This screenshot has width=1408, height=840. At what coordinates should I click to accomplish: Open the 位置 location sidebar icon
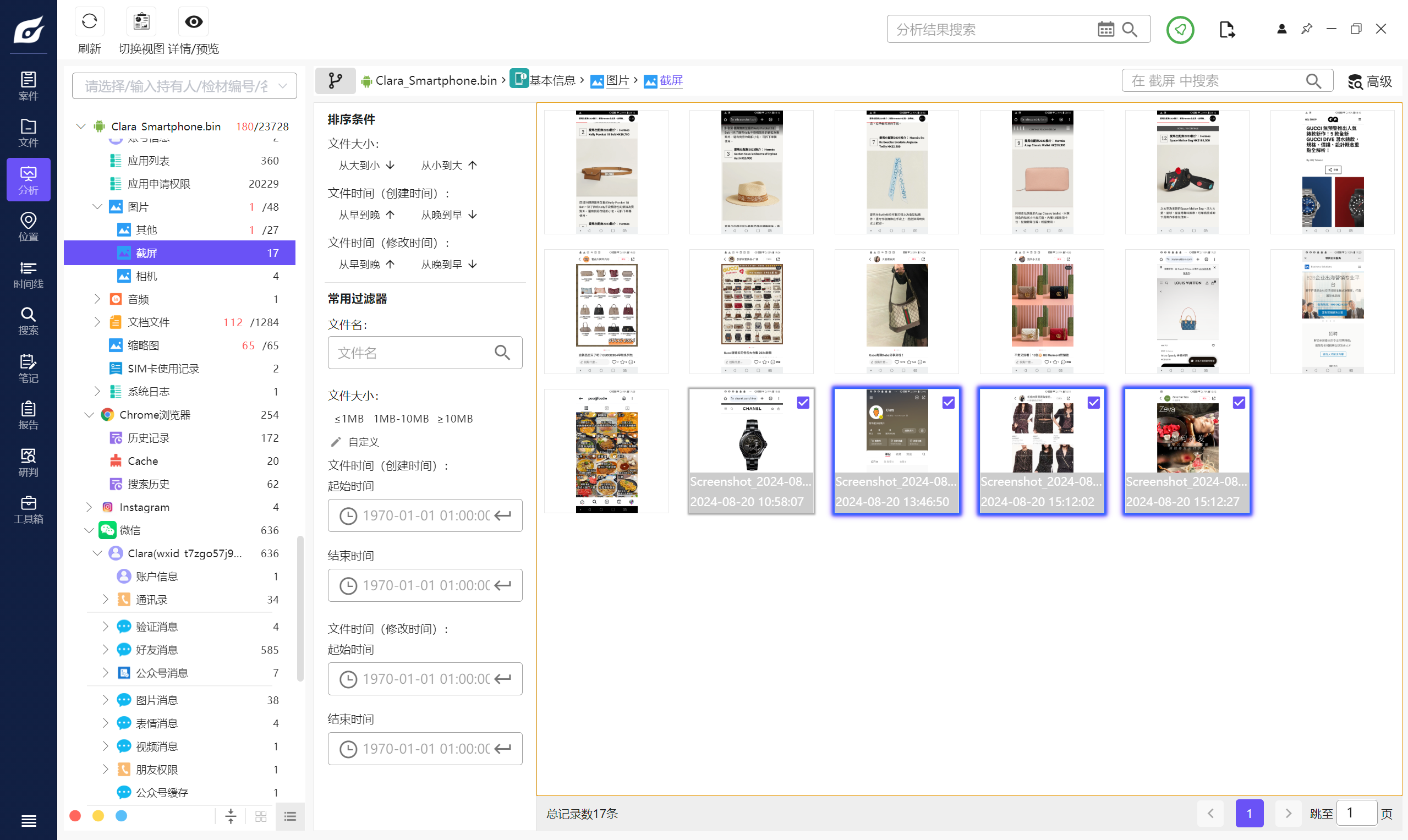click(x=28, y=227)
